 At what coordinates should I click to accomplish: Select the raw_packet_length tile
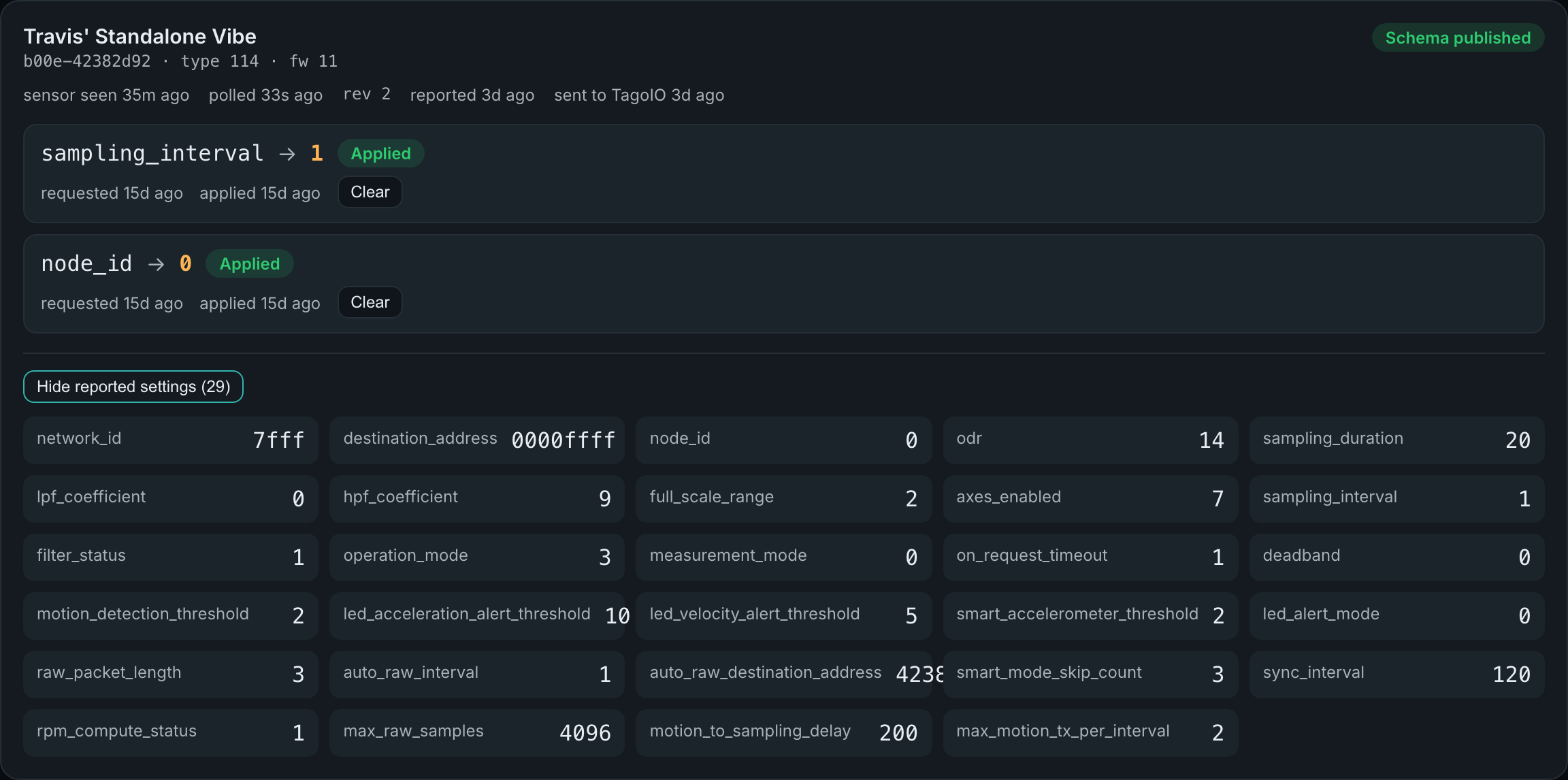point(171,674)
